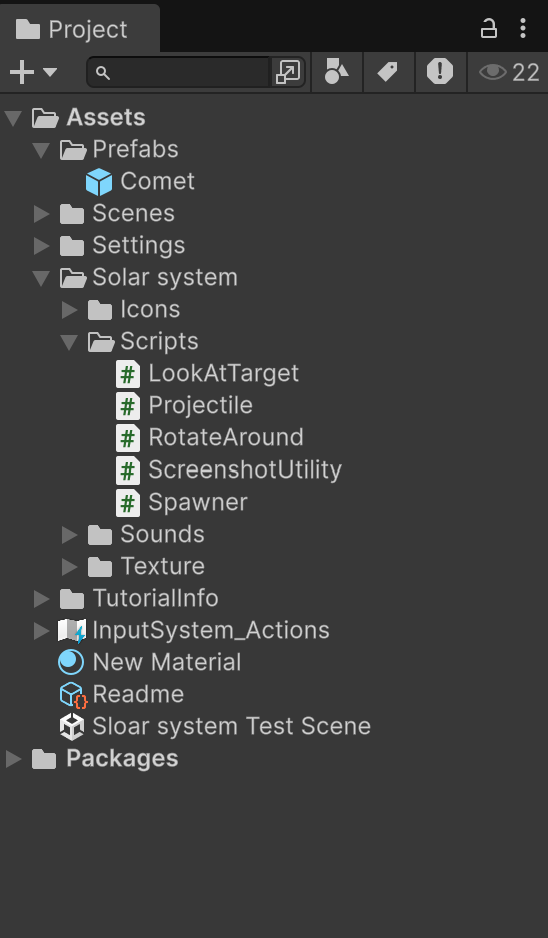Open the Search by Import Log Type icon

(440, 72)
